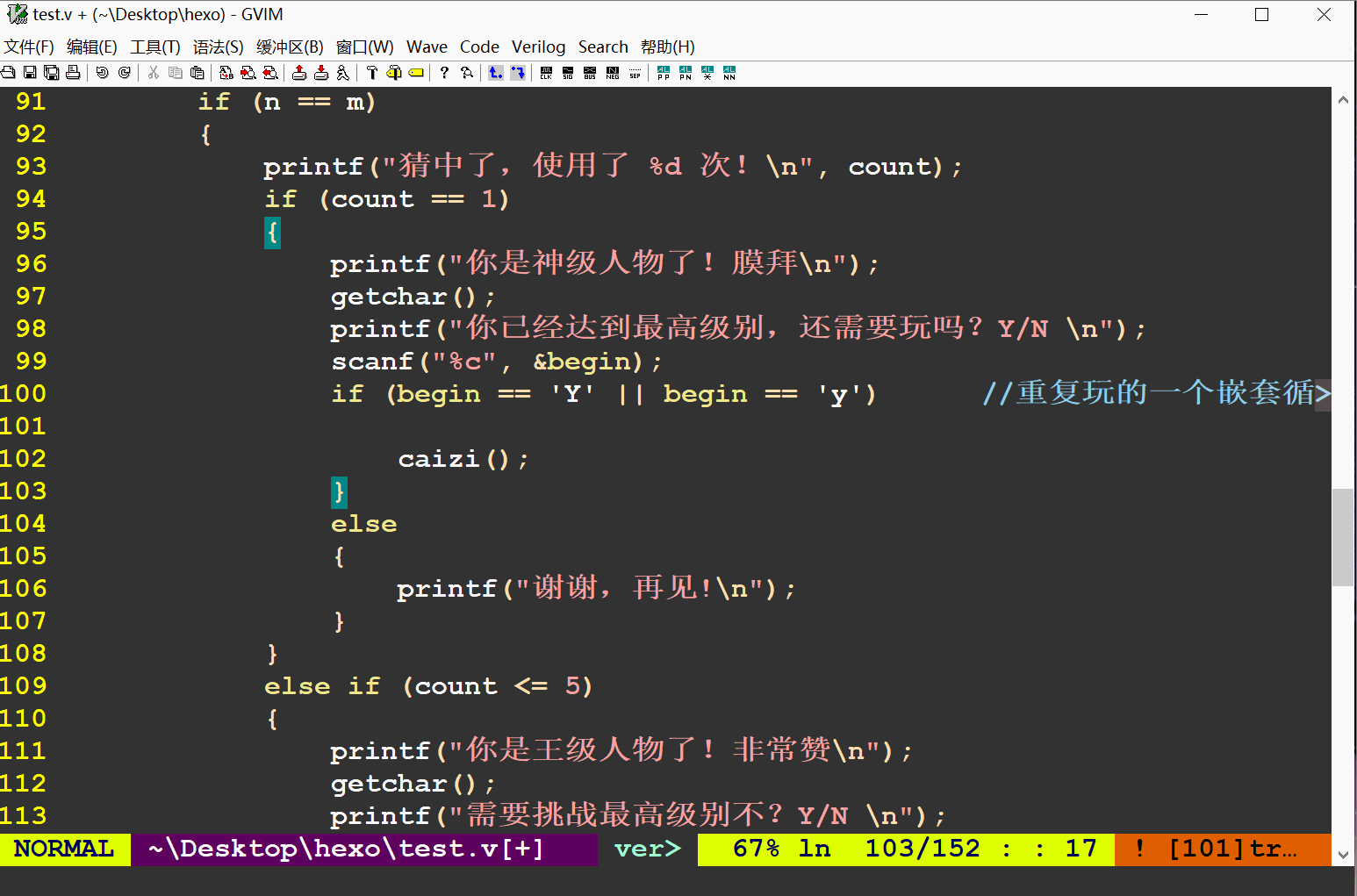Click the NEG waveform toolbar icon

613,73
